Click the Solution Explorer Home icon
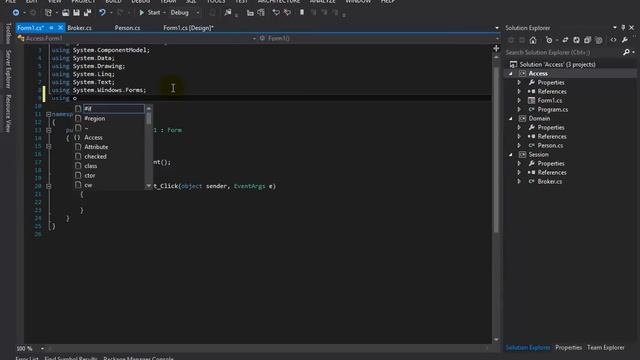The width and height of the screenshot is (640, 360). tap(533, 40)
